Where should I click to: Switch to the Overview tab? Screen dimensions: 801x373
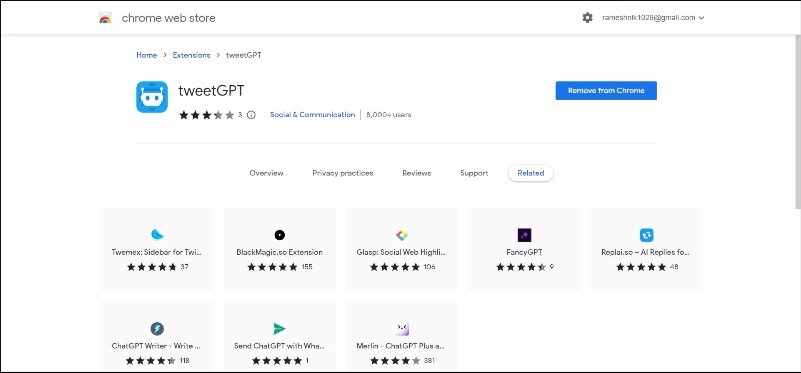(x=266, y=173)
